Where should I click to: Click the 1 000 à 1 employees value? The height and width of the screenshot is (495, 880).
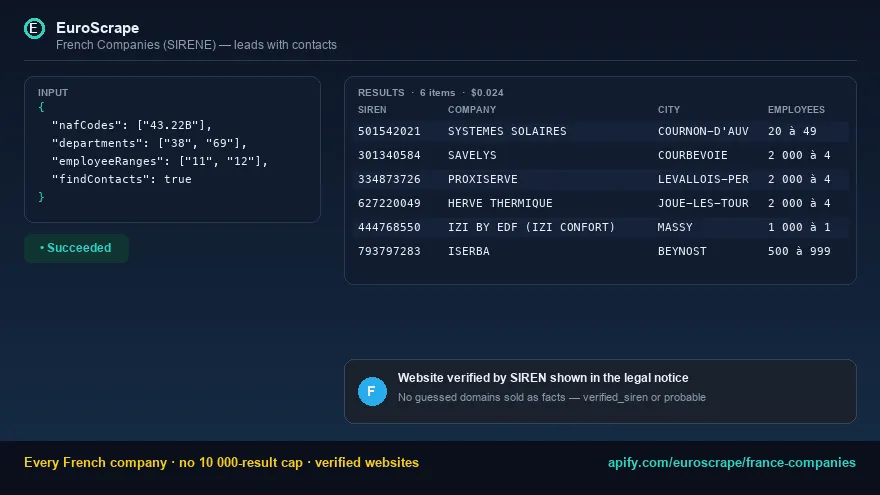[x=799, y=227]
